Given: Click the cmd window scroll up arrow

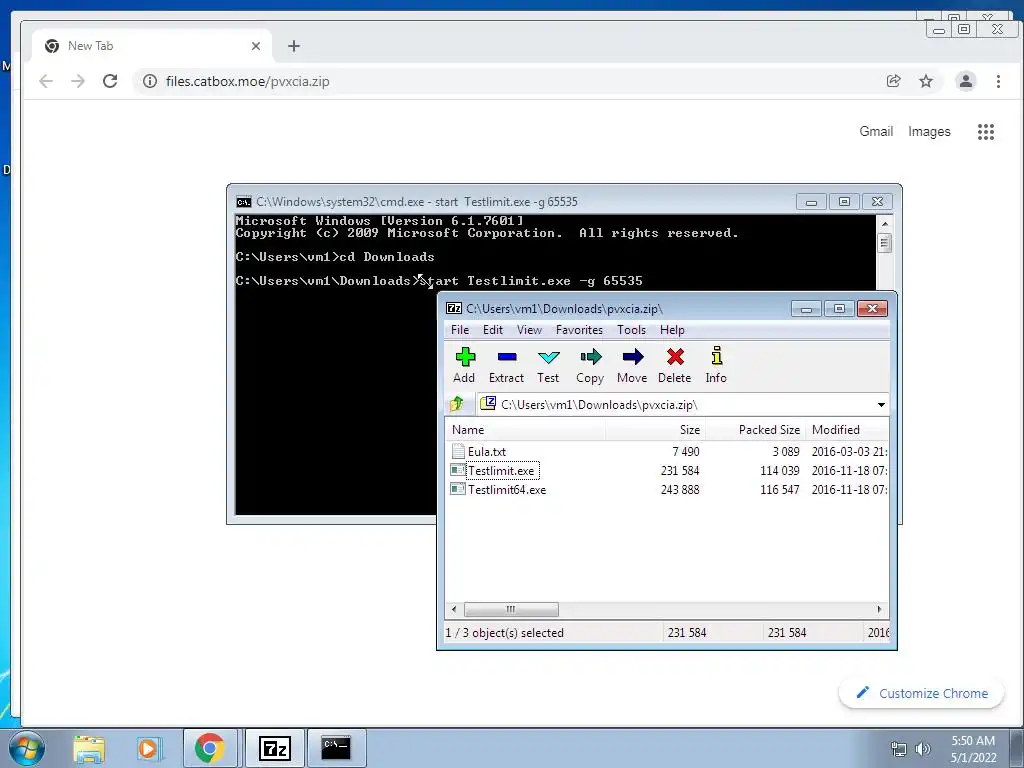Looking at the screenshot, I should (884, 223).
